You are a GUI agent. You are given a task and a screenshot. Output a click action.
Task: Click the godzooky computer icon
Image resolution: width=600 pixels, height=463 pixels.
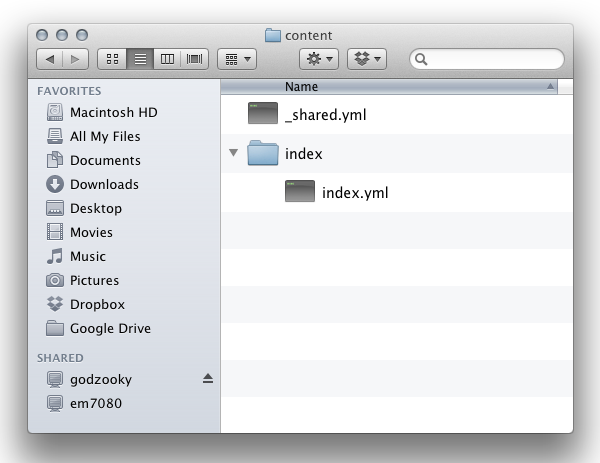(55, 380)
